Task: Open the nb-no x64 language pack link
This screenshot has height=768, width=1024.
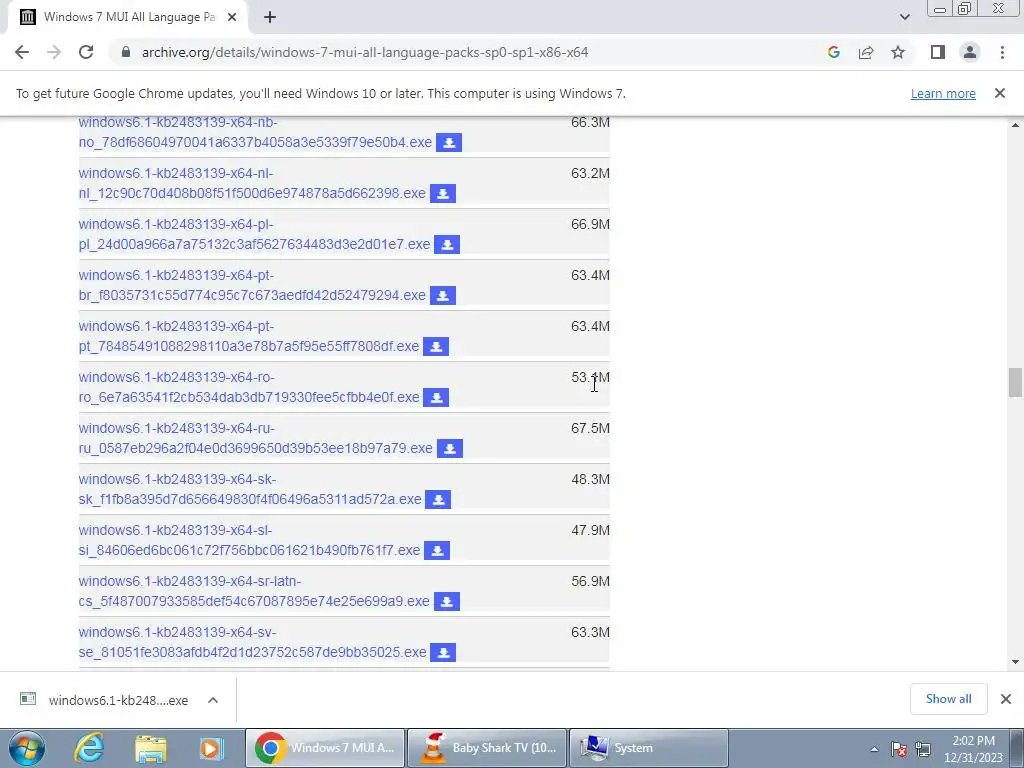Action: [255, 132]
